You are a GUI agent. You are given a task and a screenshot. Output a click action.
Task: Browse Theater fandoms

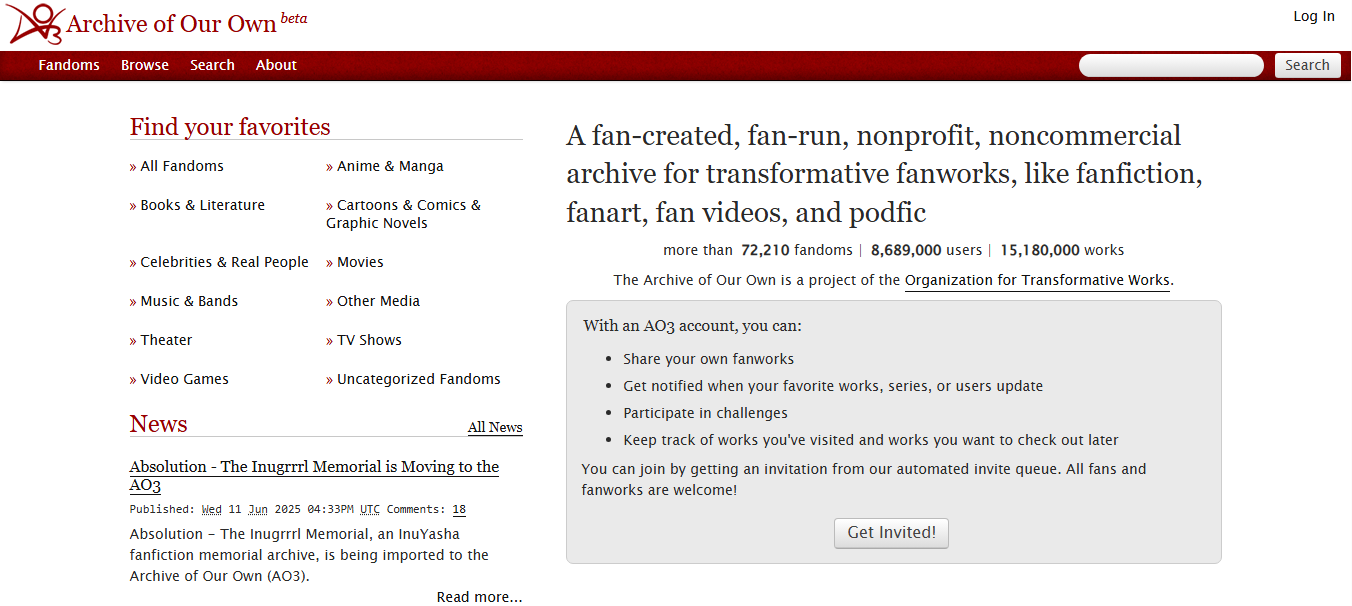166,340
